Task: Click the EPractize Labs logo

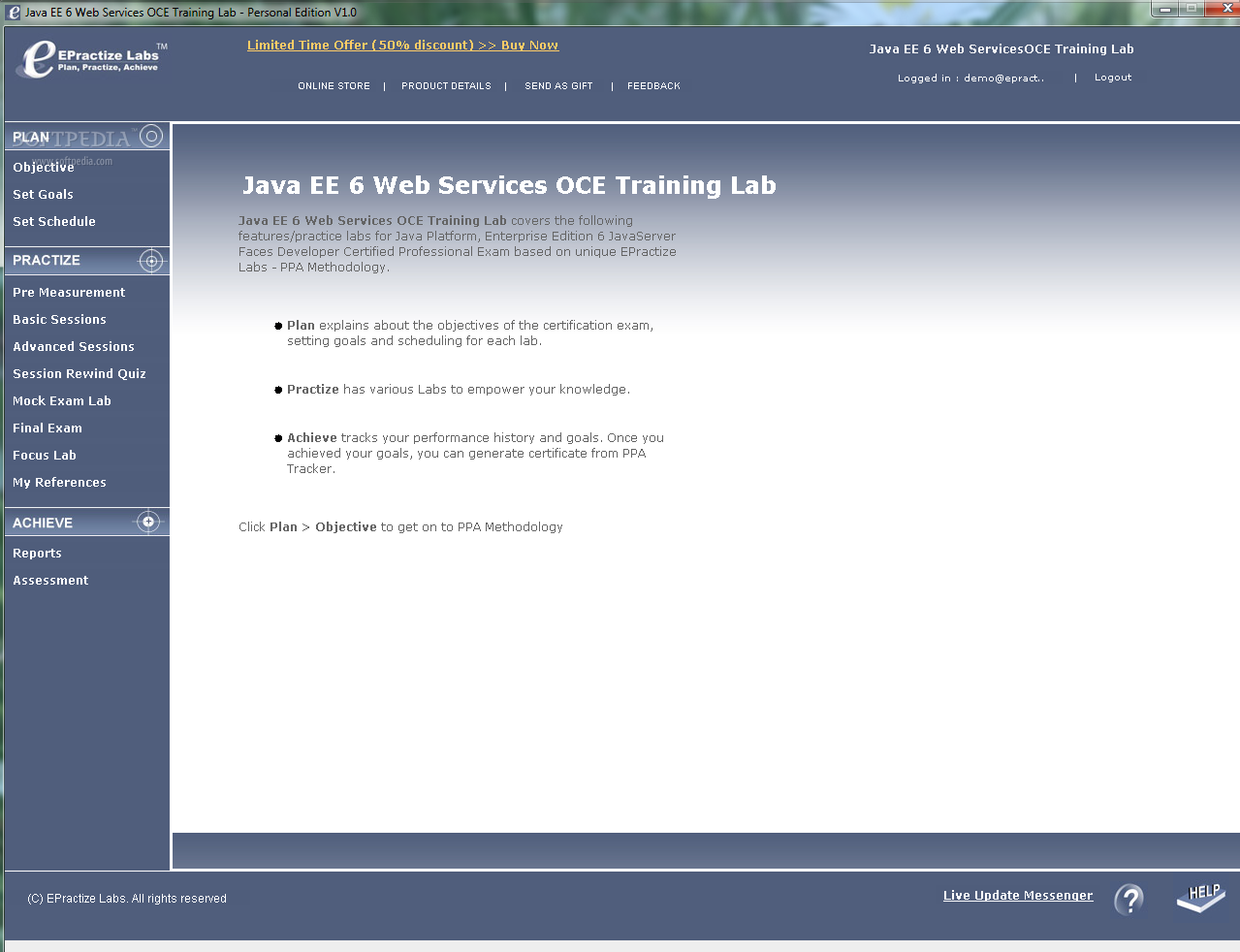Action: (92, 60)
